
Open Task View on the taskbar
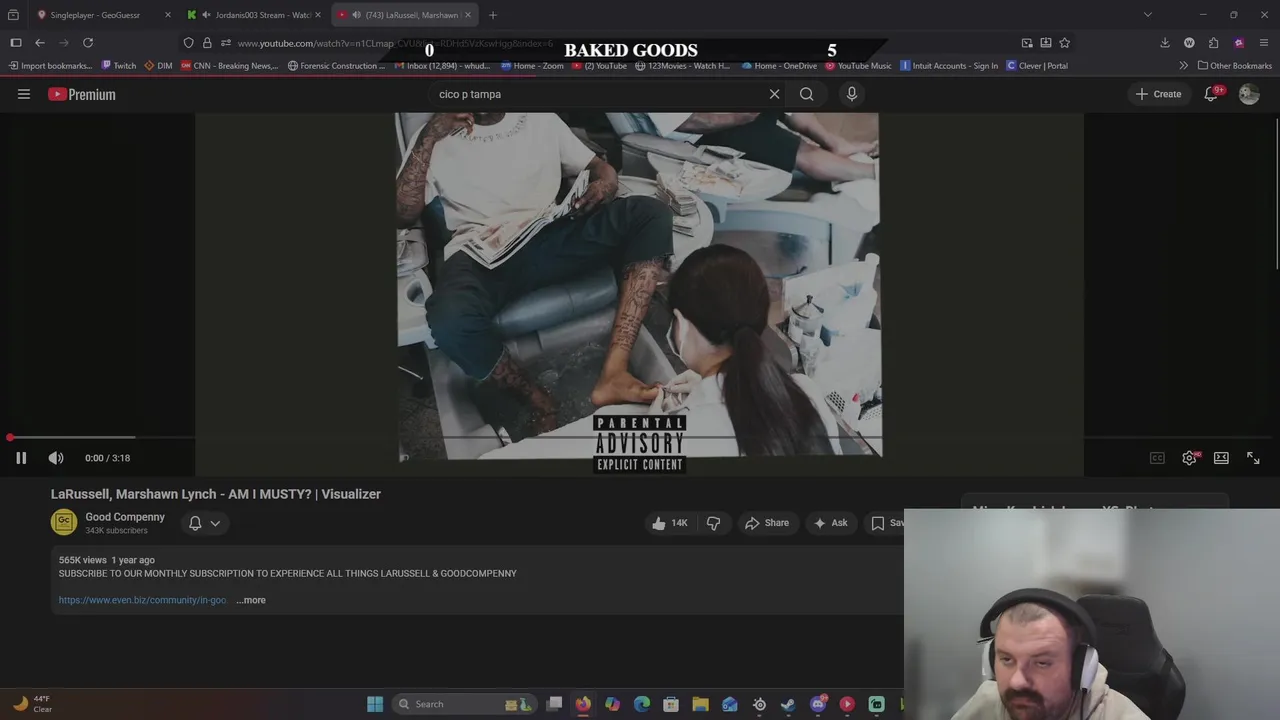pyautogui.click(x=554, y=704)
